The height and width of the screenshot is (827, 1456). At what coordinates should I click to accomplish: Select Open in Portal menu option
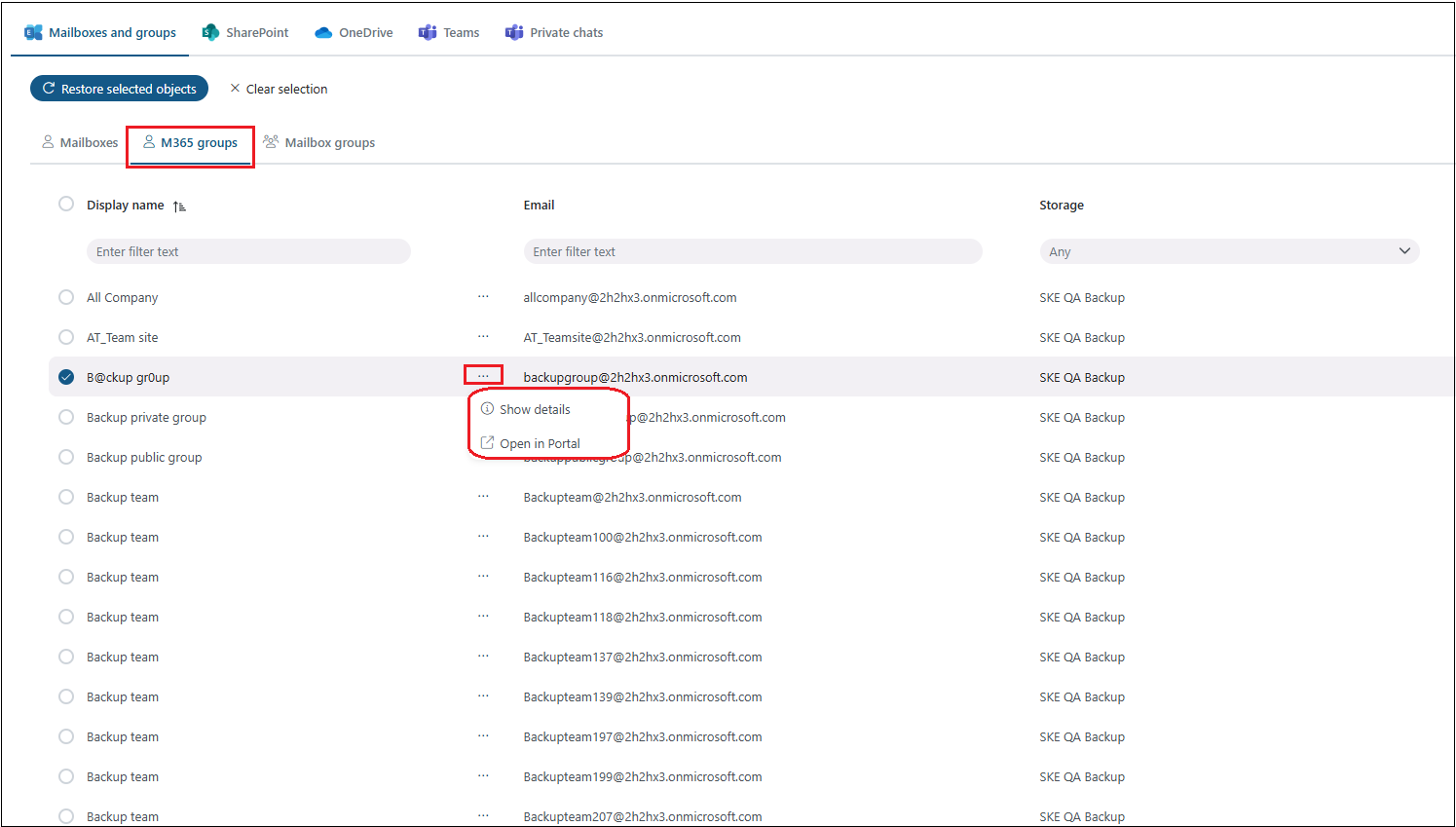click(540, 443)
